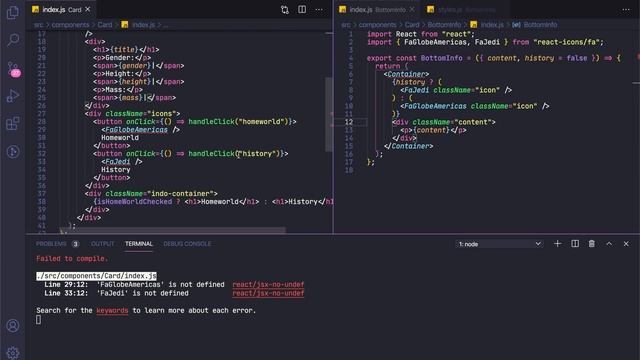Create a new terminal with plus icon
Screen dimensions: 640x360
[558, 244]
